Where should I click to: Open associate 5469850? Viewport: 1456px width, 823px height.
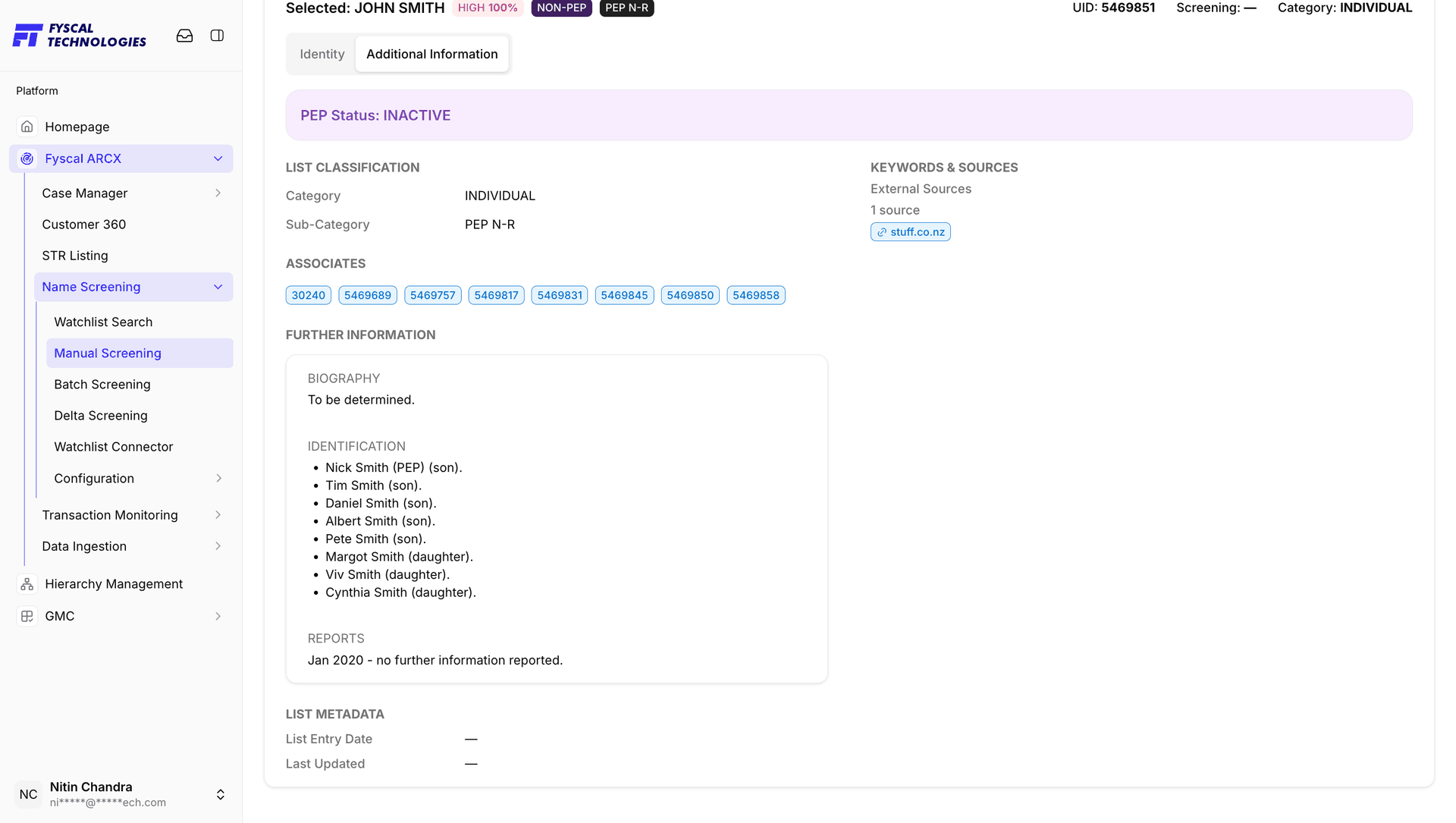coord(690,295)
